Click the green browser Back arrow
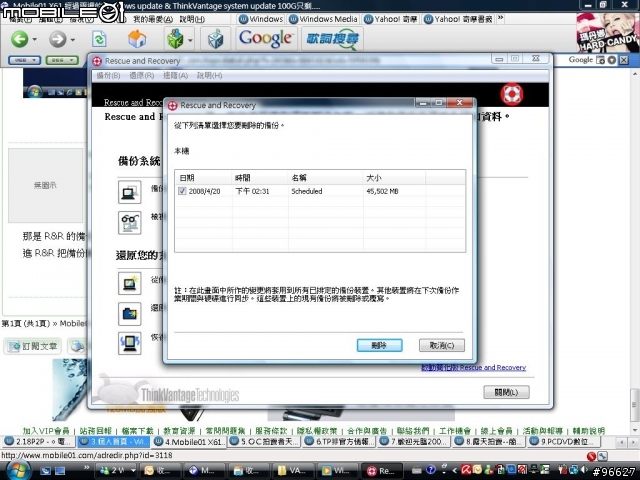The height and width of the screenshot is (480, 640). coord(19,40)
